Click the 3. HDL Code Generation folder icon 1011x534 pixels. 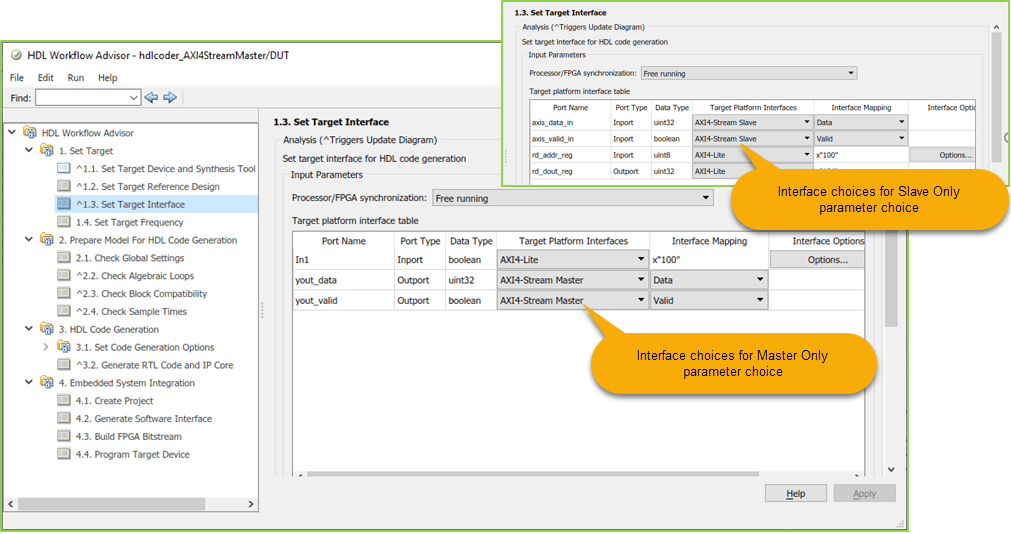pyautogui.click(x=46, y=329)
